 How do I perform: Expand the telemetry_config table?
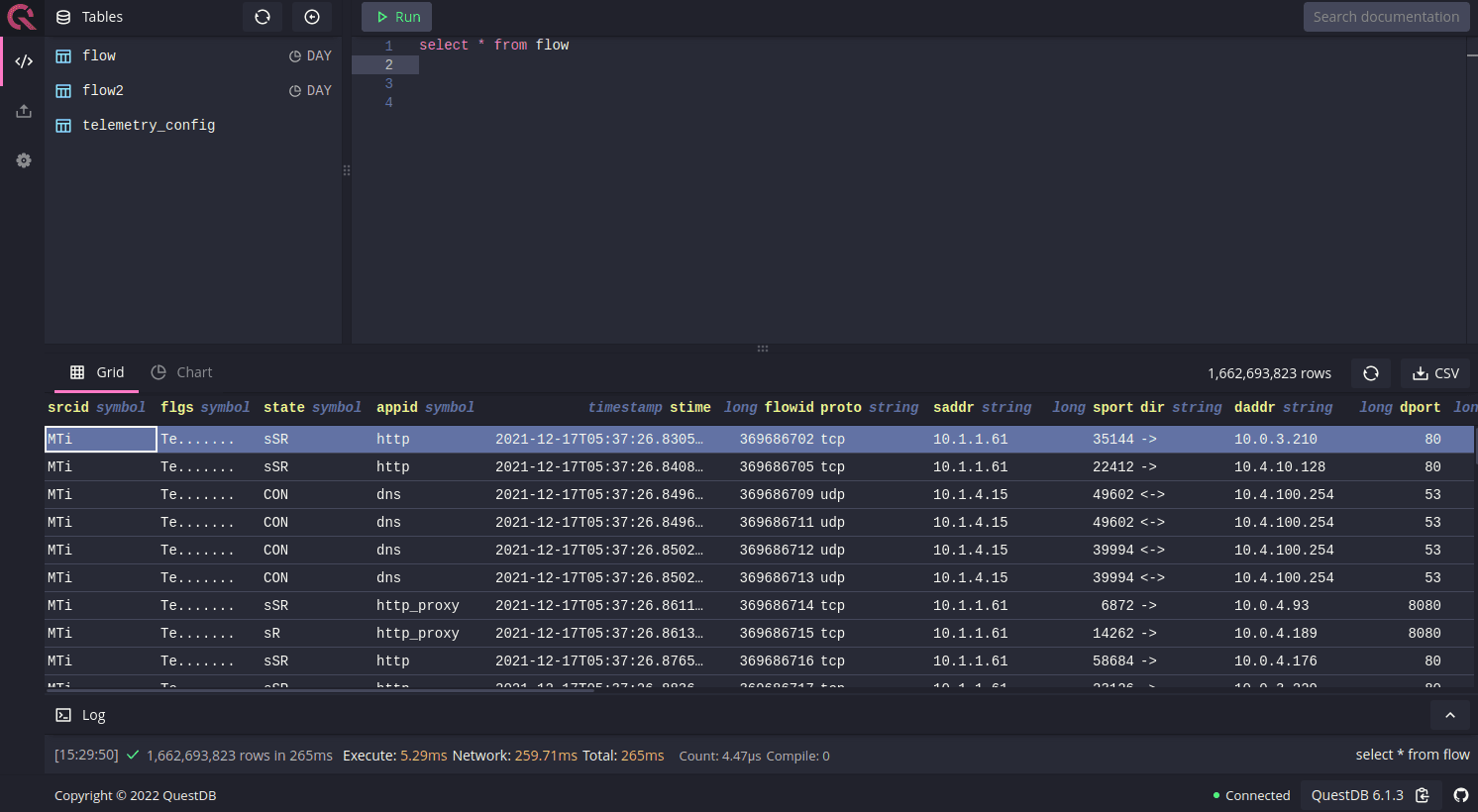pyautogui.click(x=149, y=126)
